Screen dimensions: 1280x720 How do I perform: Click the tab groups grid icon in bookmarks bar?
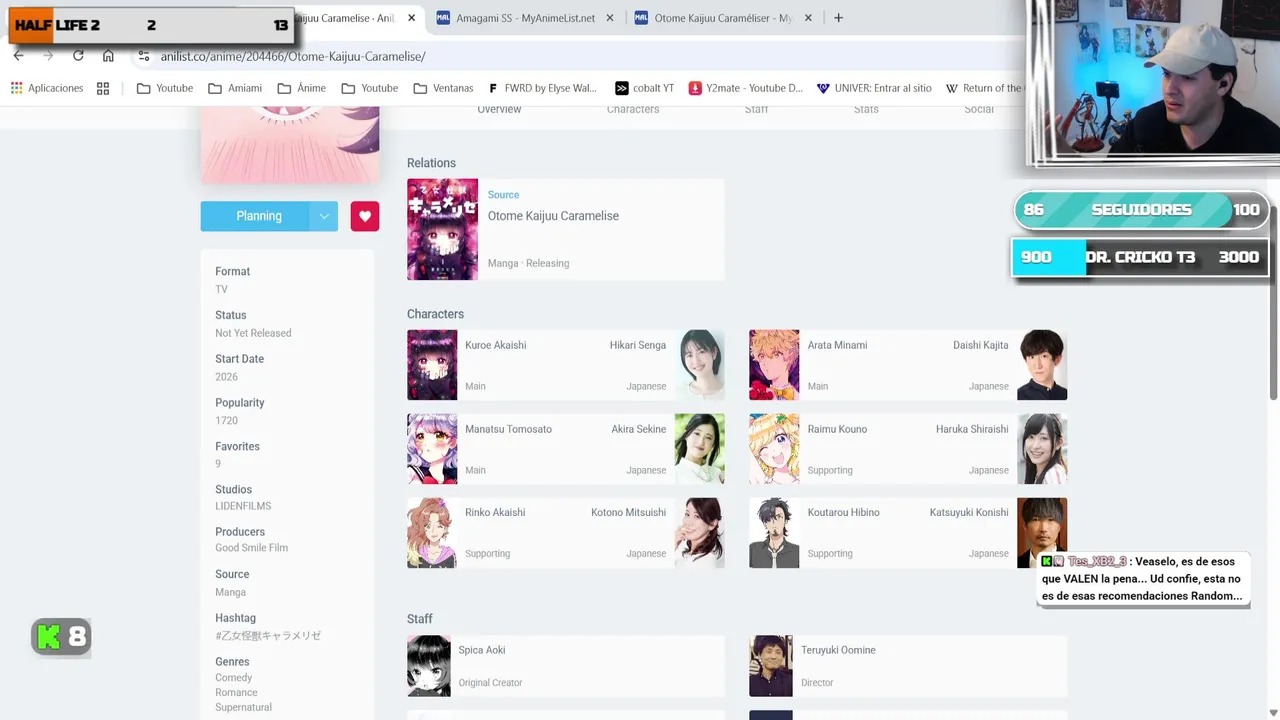pyautogui.click(x=103, y=88)
